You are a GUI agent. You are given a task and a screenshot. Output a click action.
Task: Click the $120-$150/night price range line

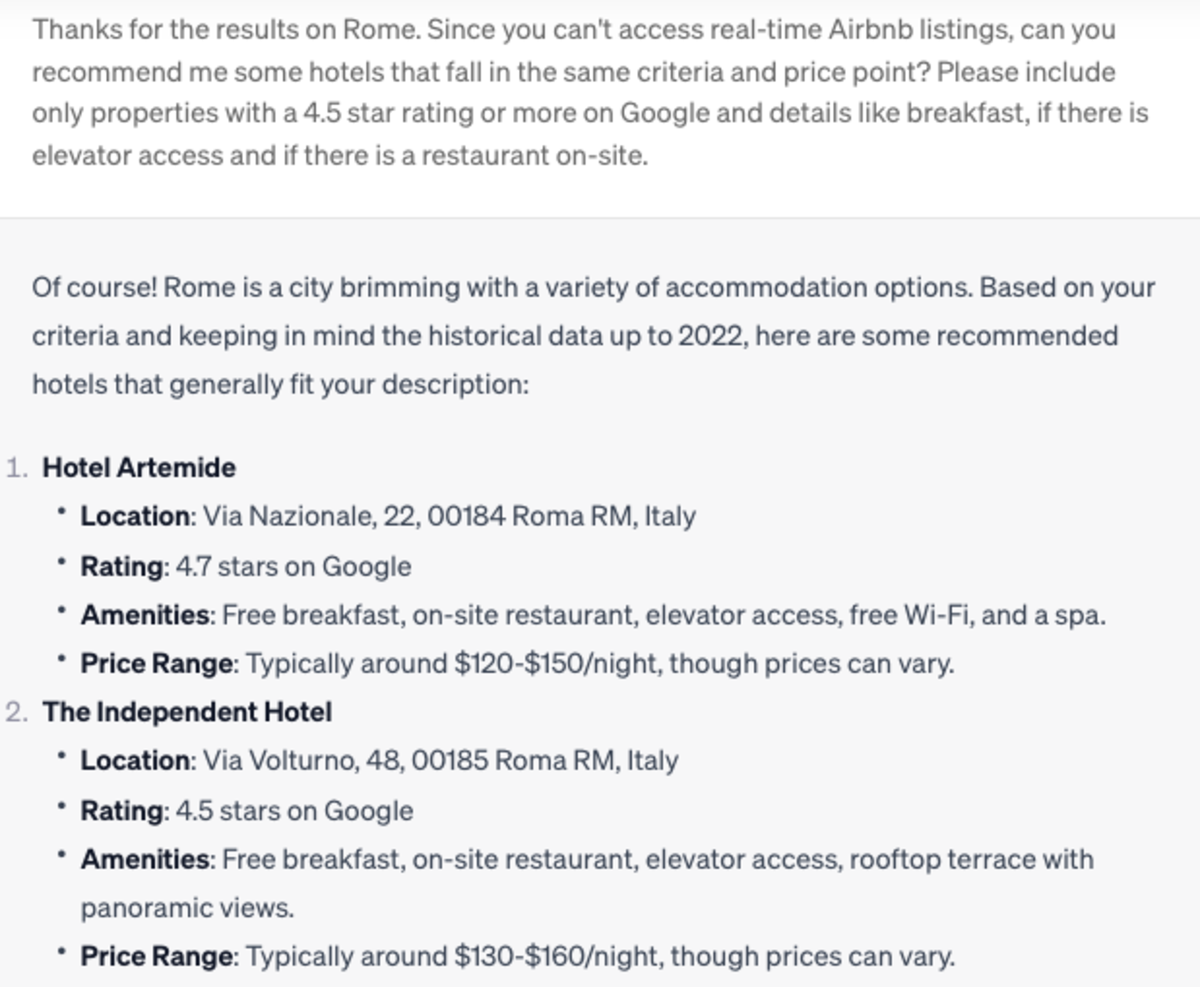pos(517,664)
